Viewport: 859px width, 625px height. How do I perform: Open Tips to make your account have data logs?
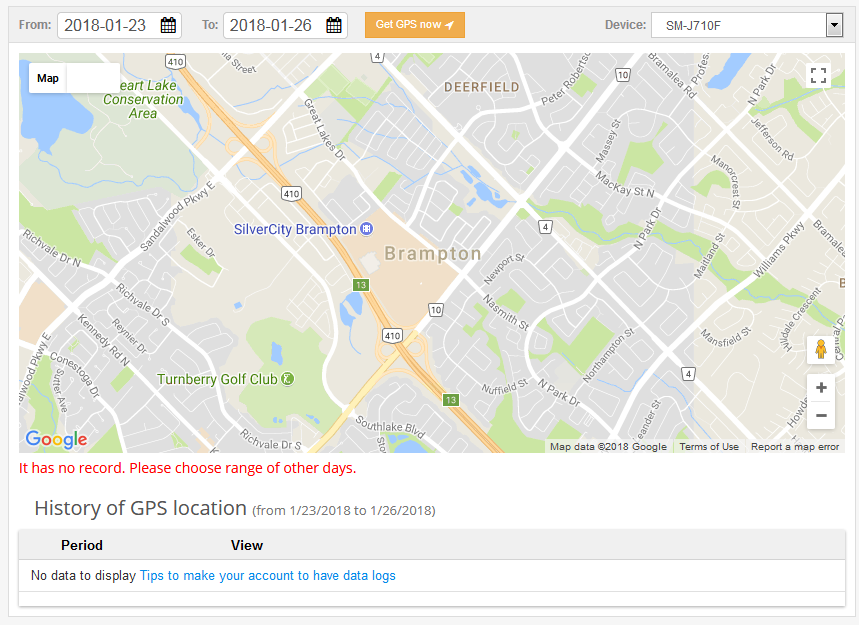coord(267,576)
